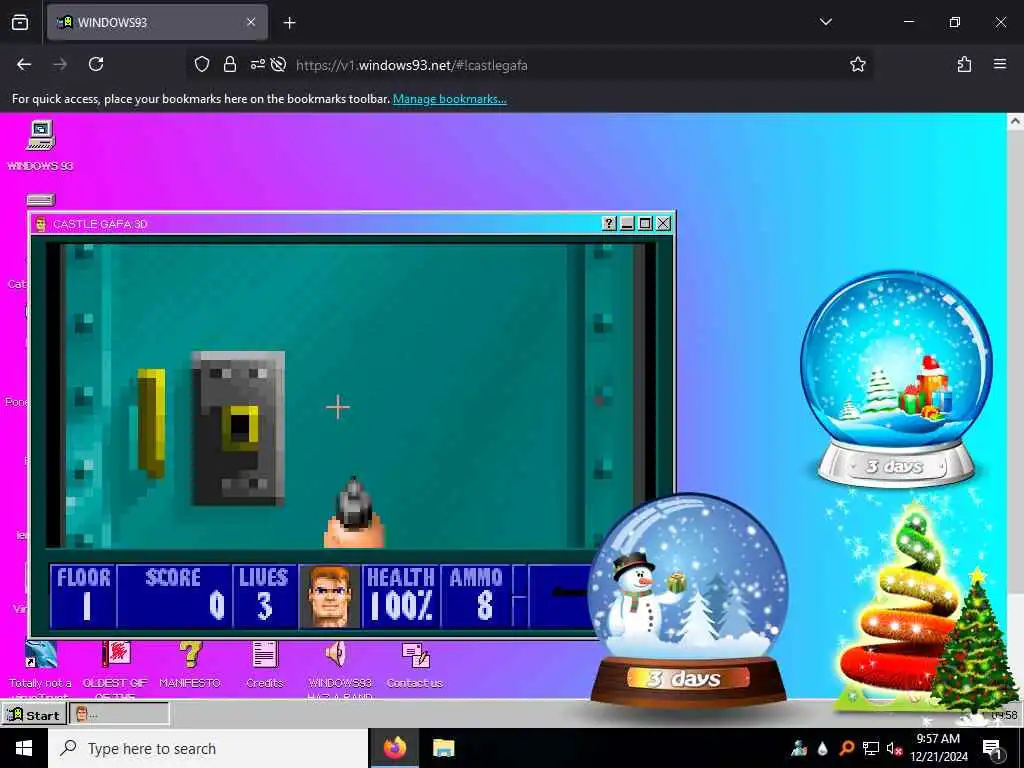Click the FLOOR 1 indicator

click(83, 596)
